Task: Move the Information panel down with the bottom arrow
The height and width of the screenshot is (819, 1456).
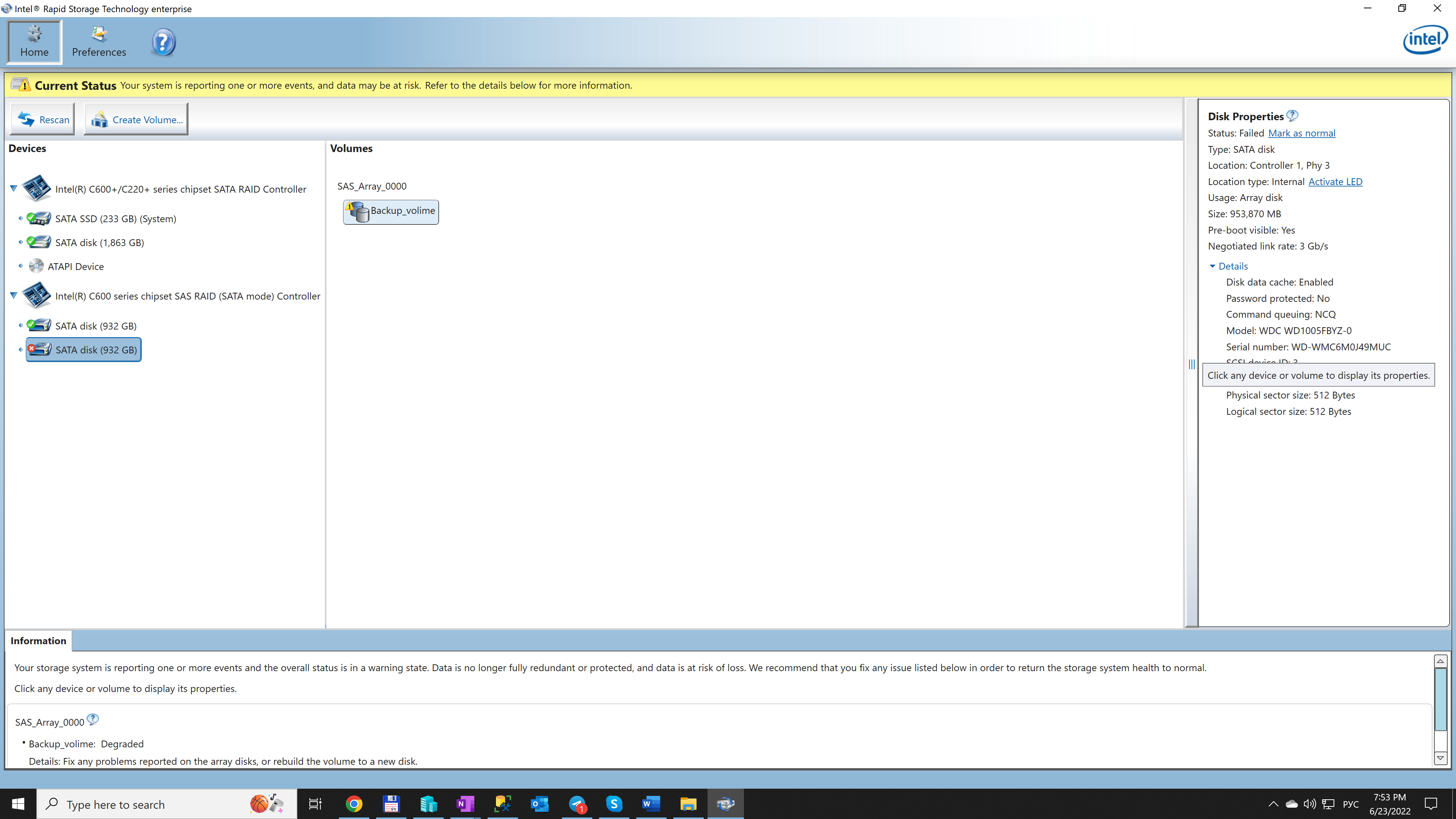Action: click(x=1440, y=758)
